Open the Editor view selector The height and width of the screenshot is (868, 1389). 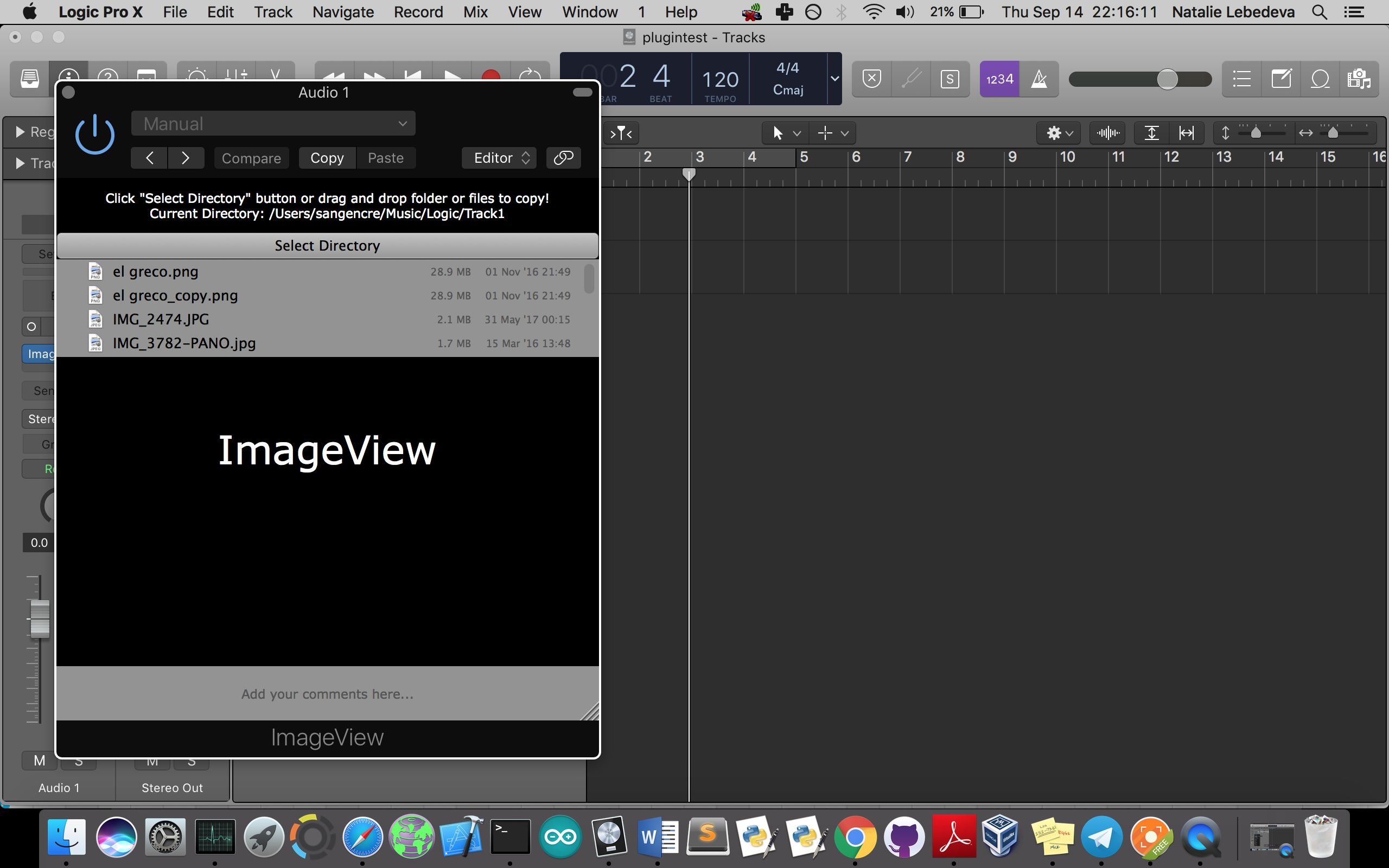coord(499,158)
